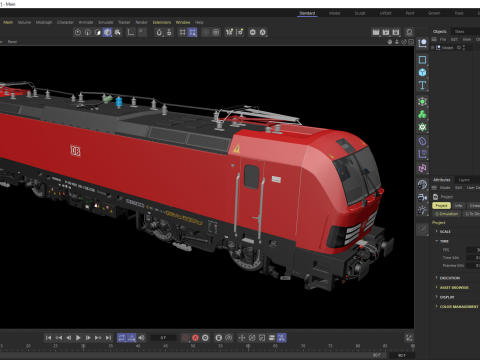
Task: Go to end of animation
Action: (108, 338)
